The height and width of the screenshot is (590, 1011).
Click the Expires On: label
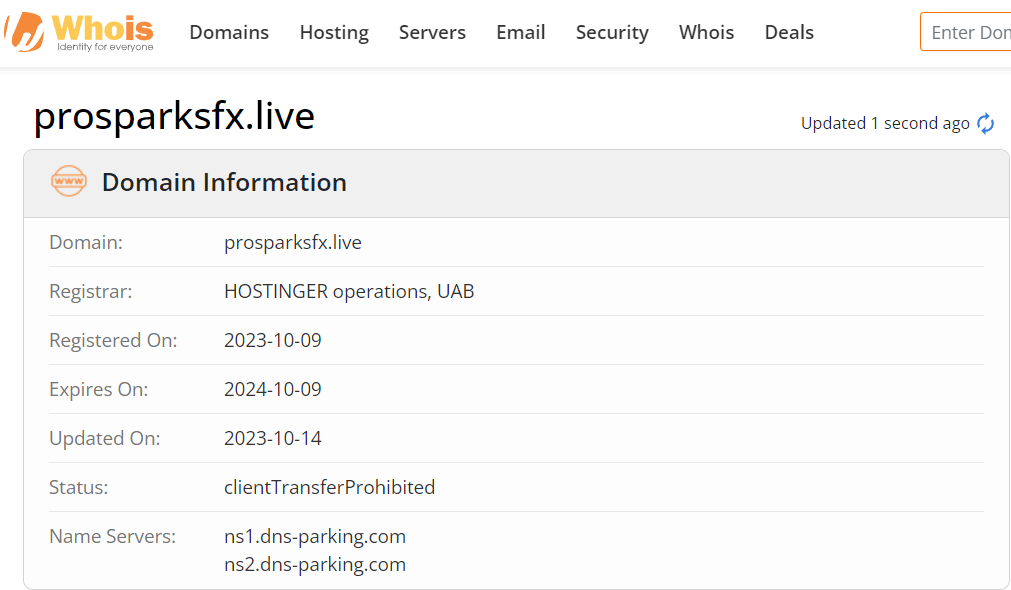tap(99, 389)
